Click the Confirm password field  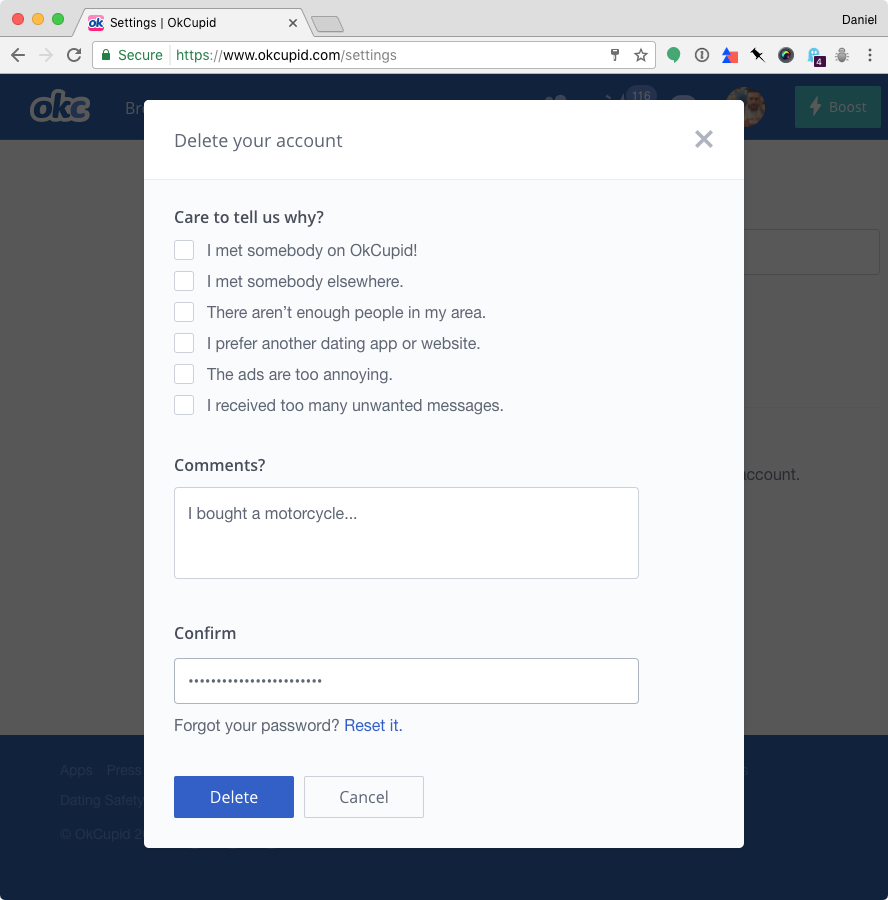click(x=406, y=681)
